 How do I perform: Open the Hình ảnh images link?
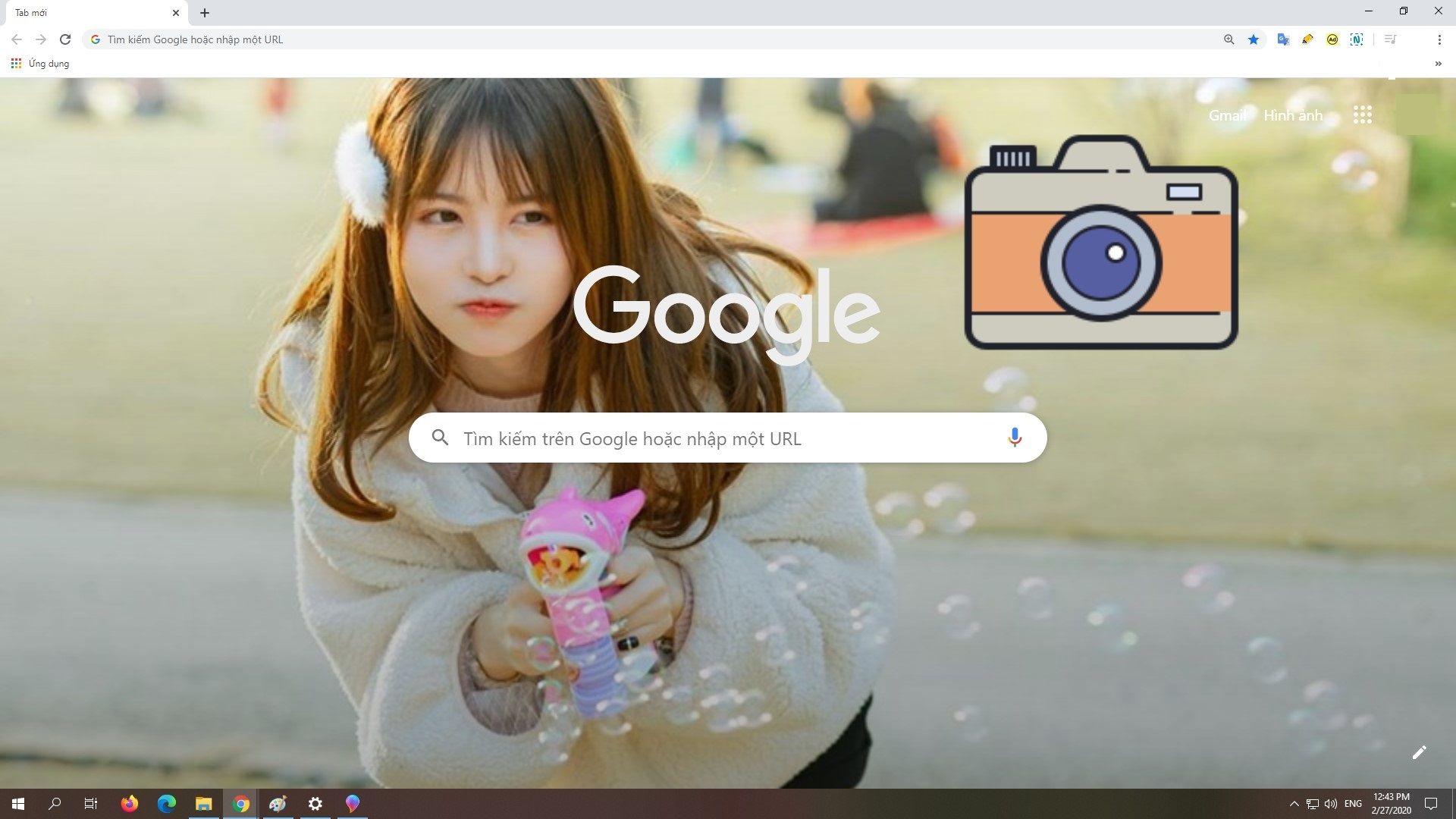pos(1292,115)
